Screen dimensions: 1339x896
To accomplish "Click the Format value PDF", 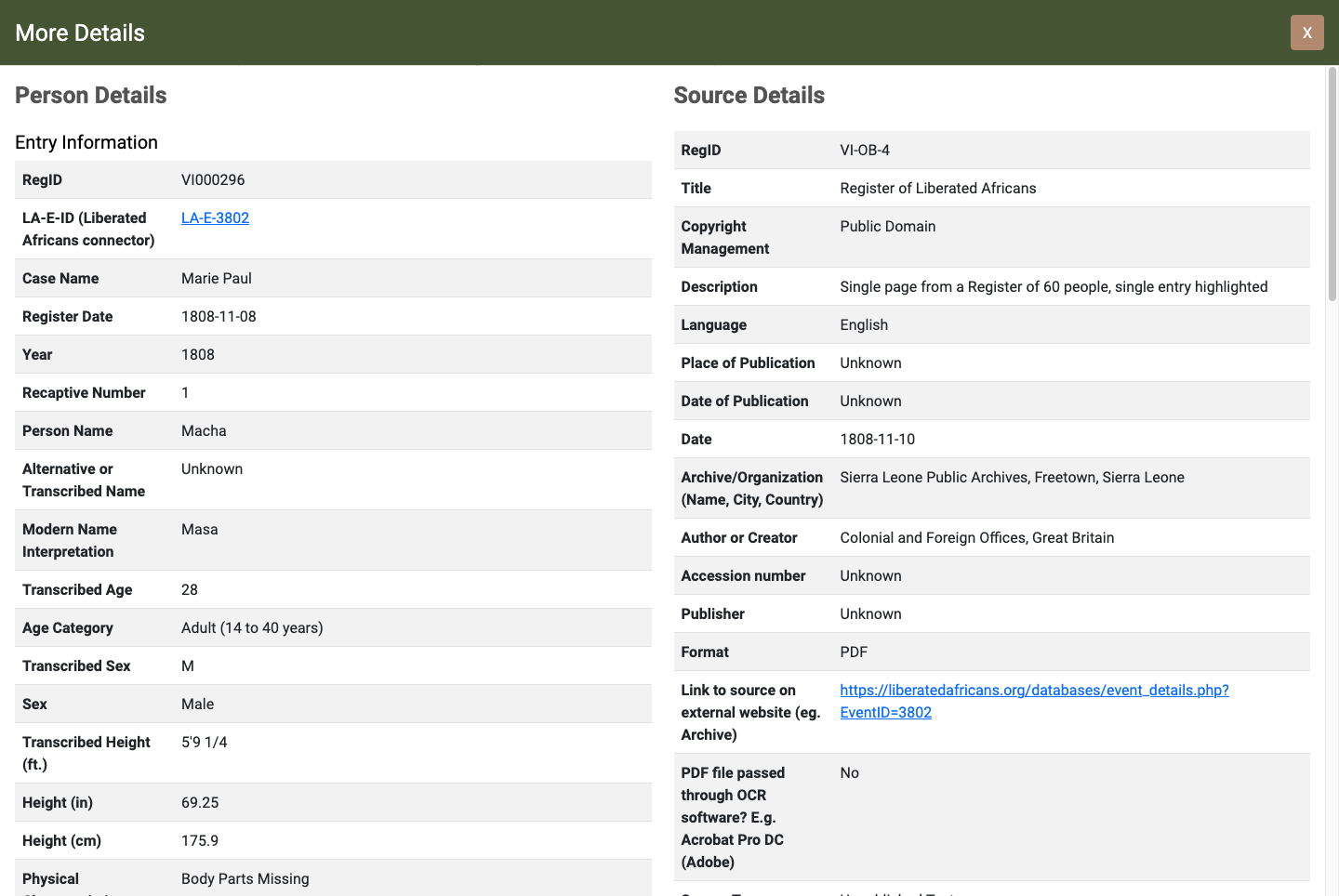I will [853, 652].
